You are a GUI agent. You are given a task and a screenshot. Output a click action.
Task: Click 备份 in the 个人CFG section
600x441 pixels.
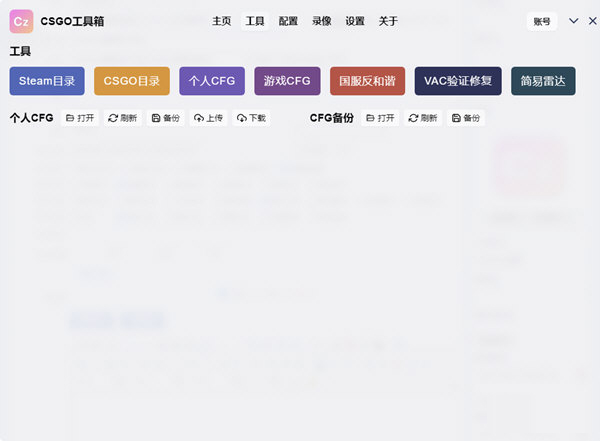(166, 118)
